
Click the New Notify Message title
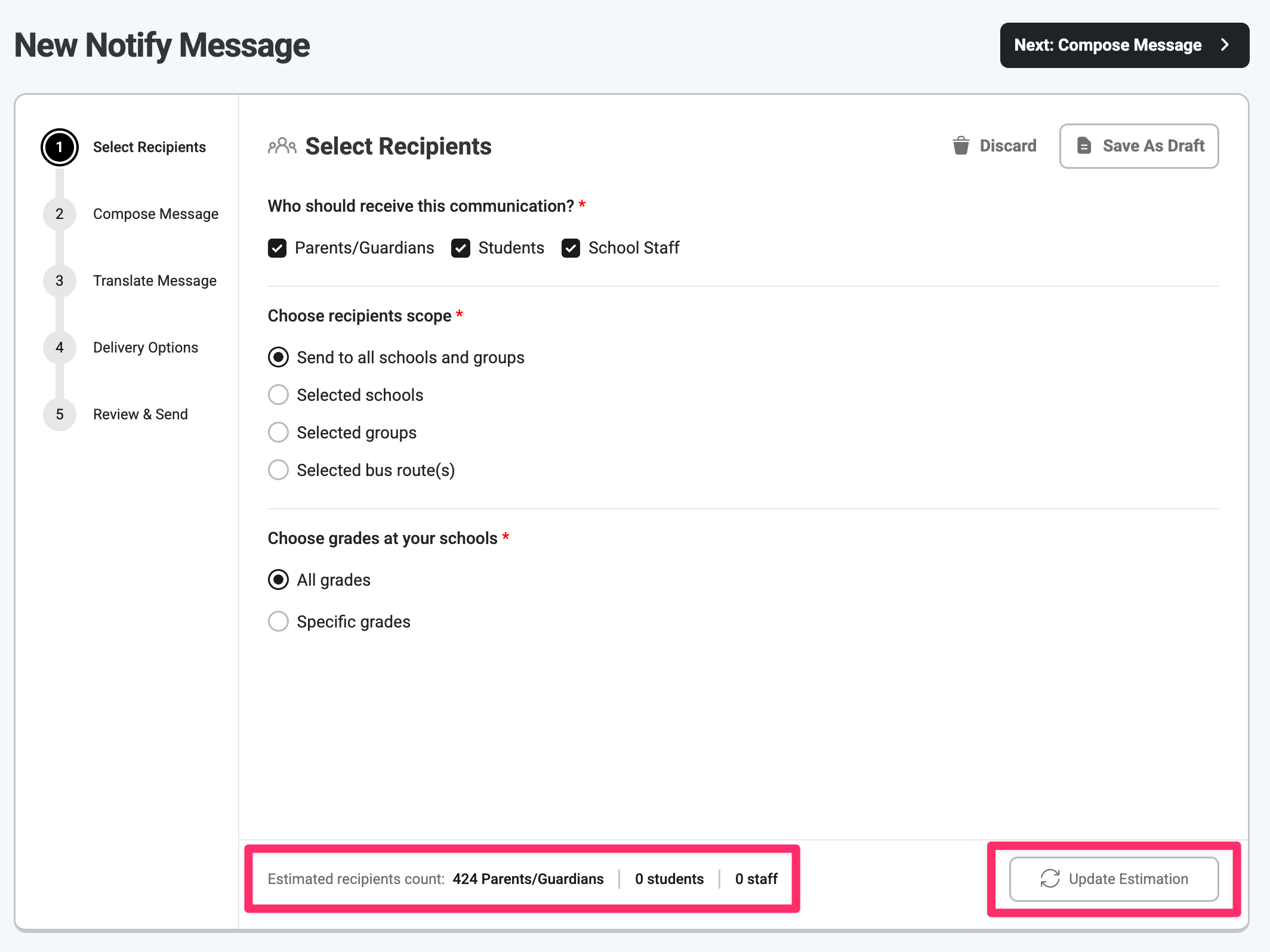coord(162,45)
